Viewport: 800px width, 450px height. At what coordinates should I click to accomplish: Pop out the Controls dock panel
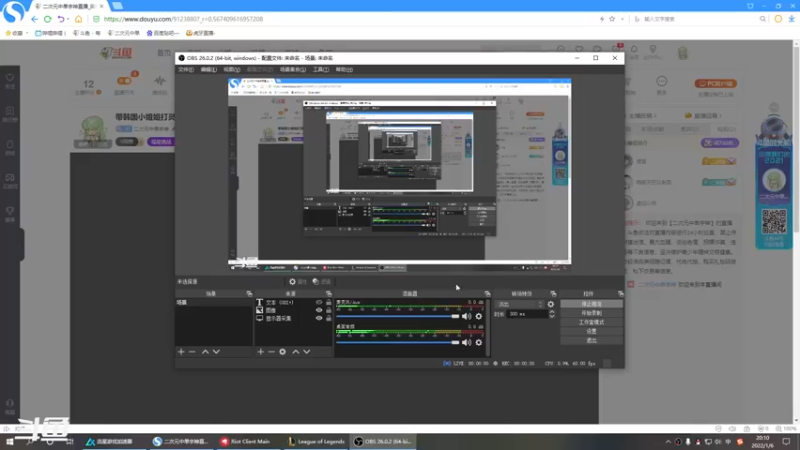[620, 294]
